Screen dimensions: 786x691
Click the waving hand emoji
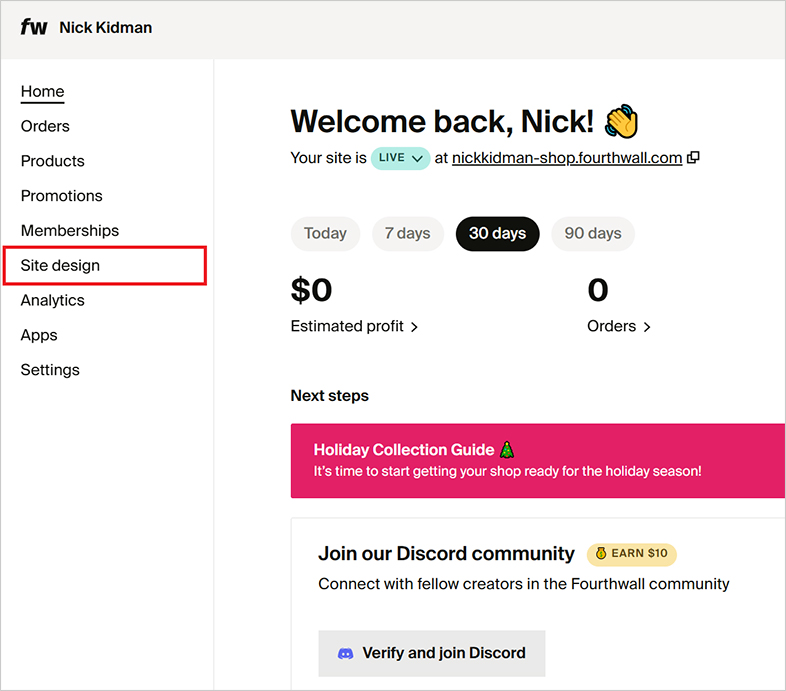[622, 121]
